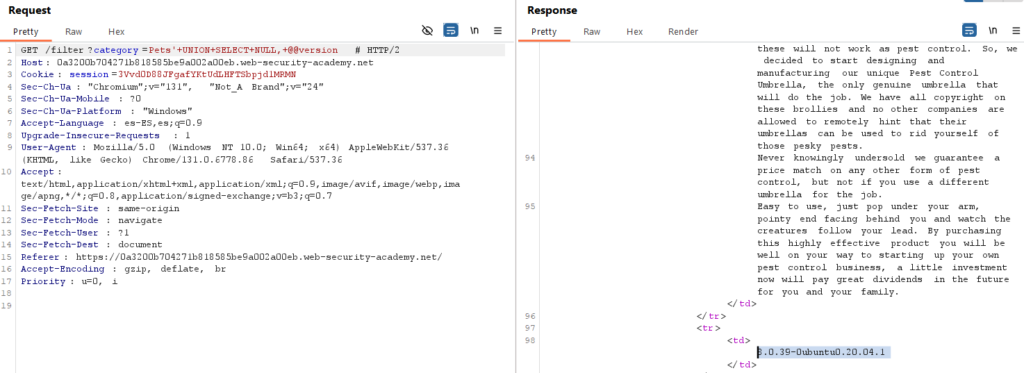
Task: Switch to the Request Hex tab
Action: tap(116, 31)
